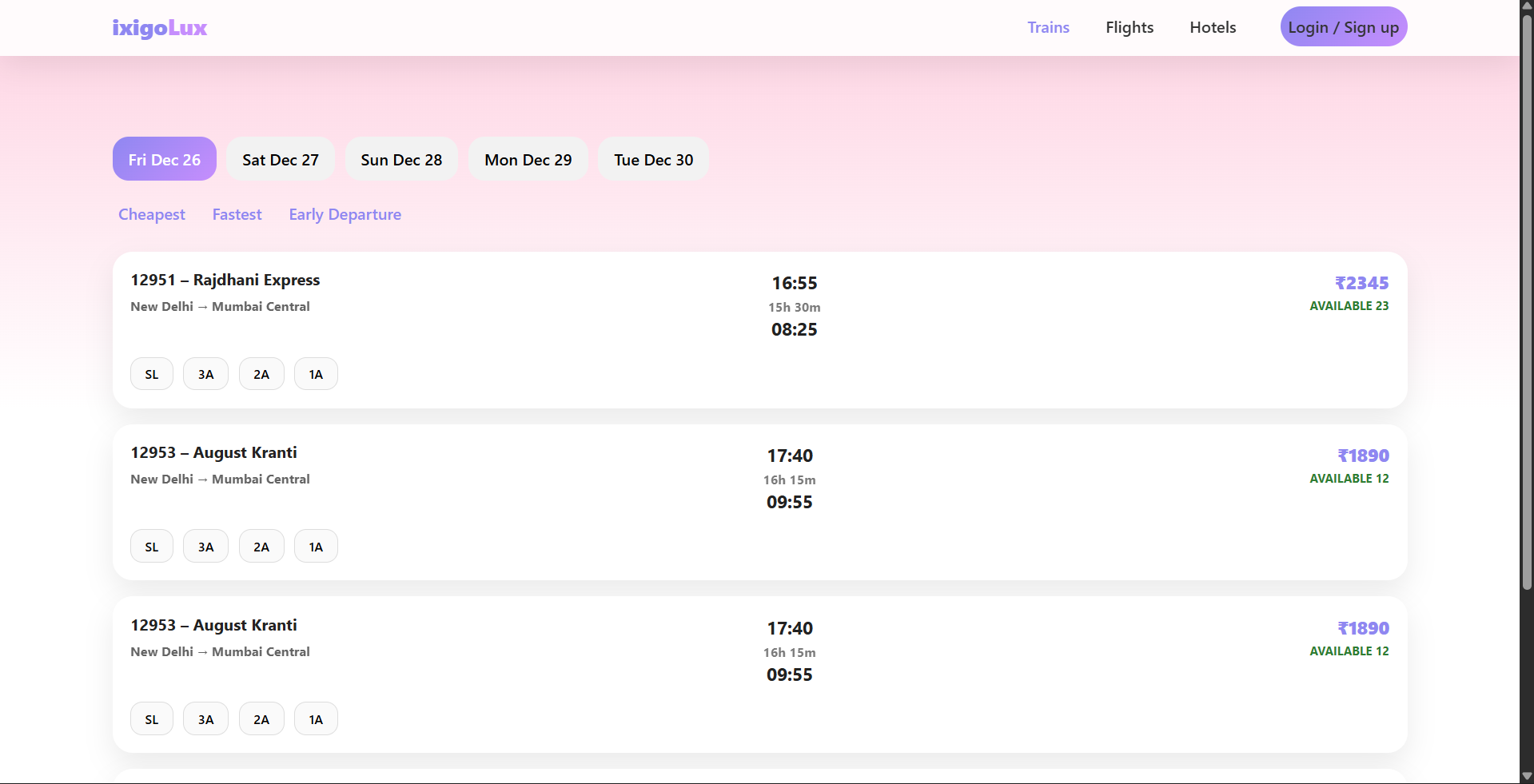Click the Login / Sign up button
The height and width of the screenshot is (784, 1534).
[x=1344, y=27]
